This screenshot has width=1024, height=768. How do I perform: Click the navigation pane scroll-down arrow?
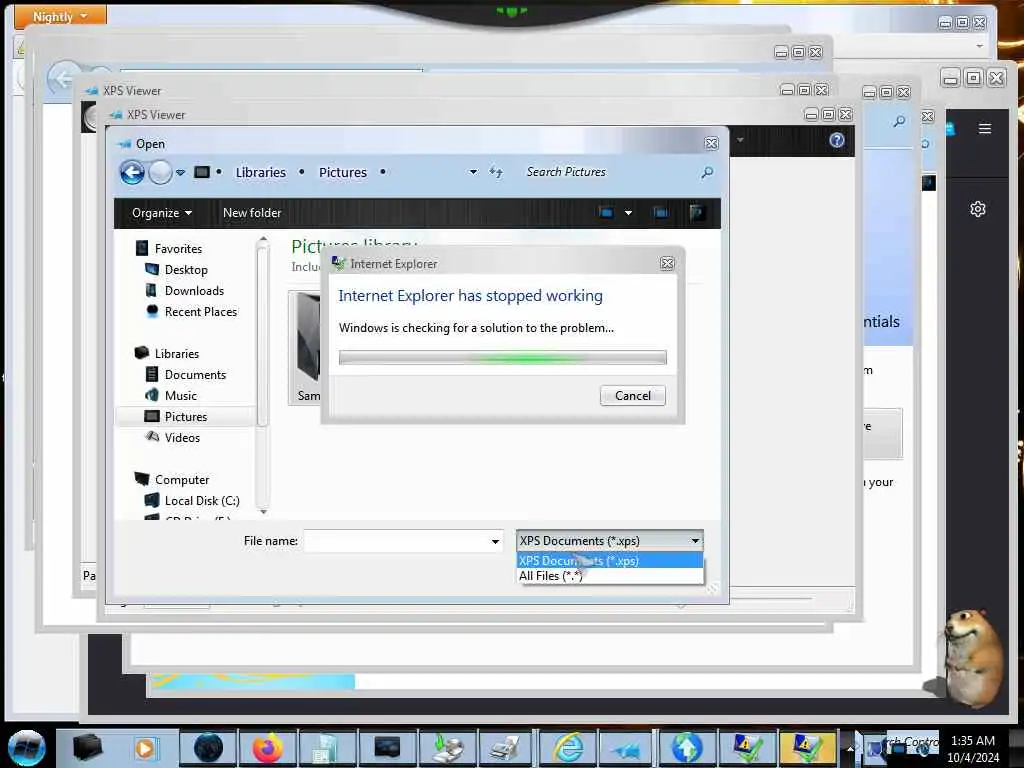coord(263,511)
